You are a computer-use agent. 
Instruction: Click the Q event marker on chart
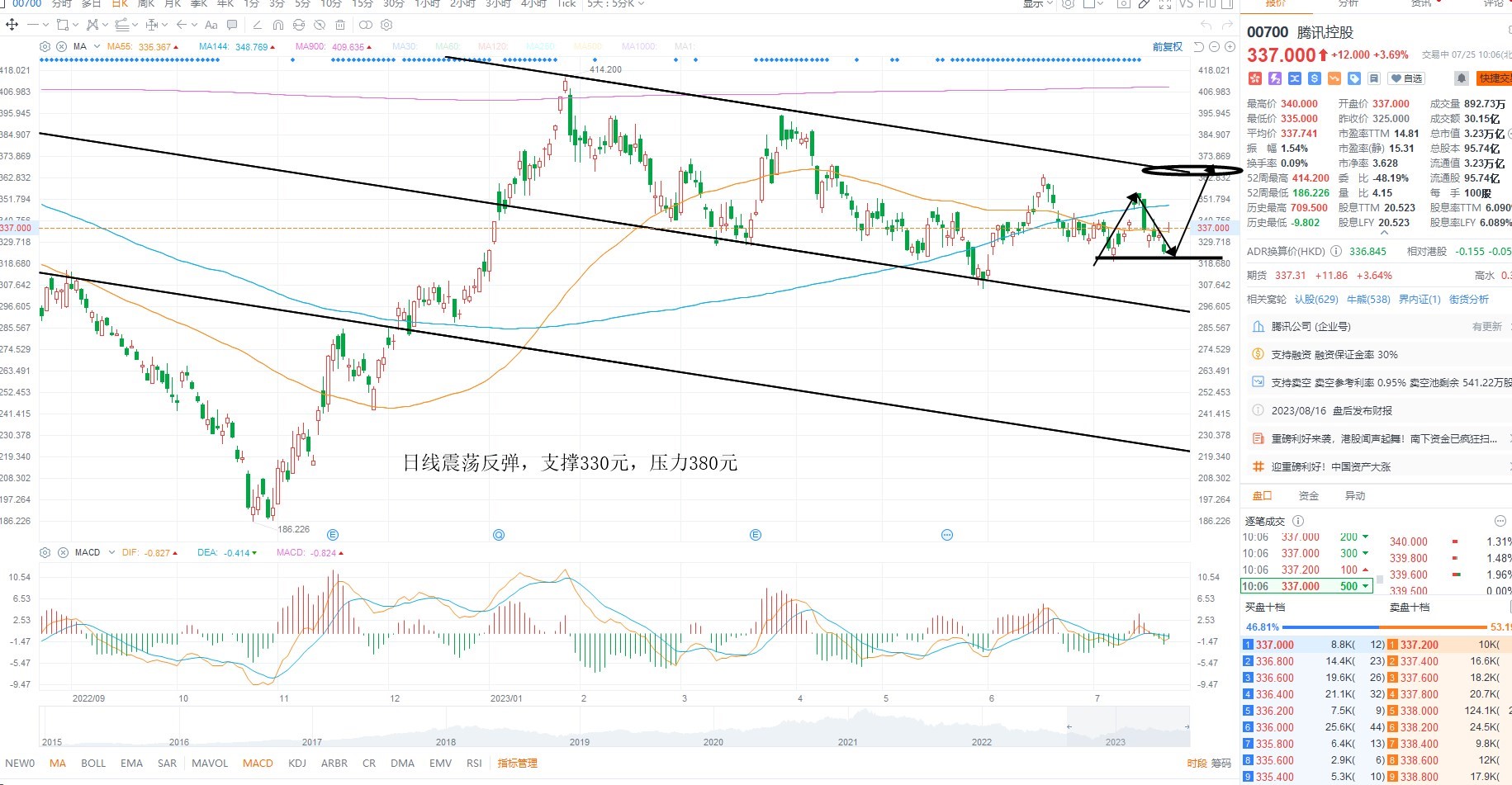(x=499, y=535)
